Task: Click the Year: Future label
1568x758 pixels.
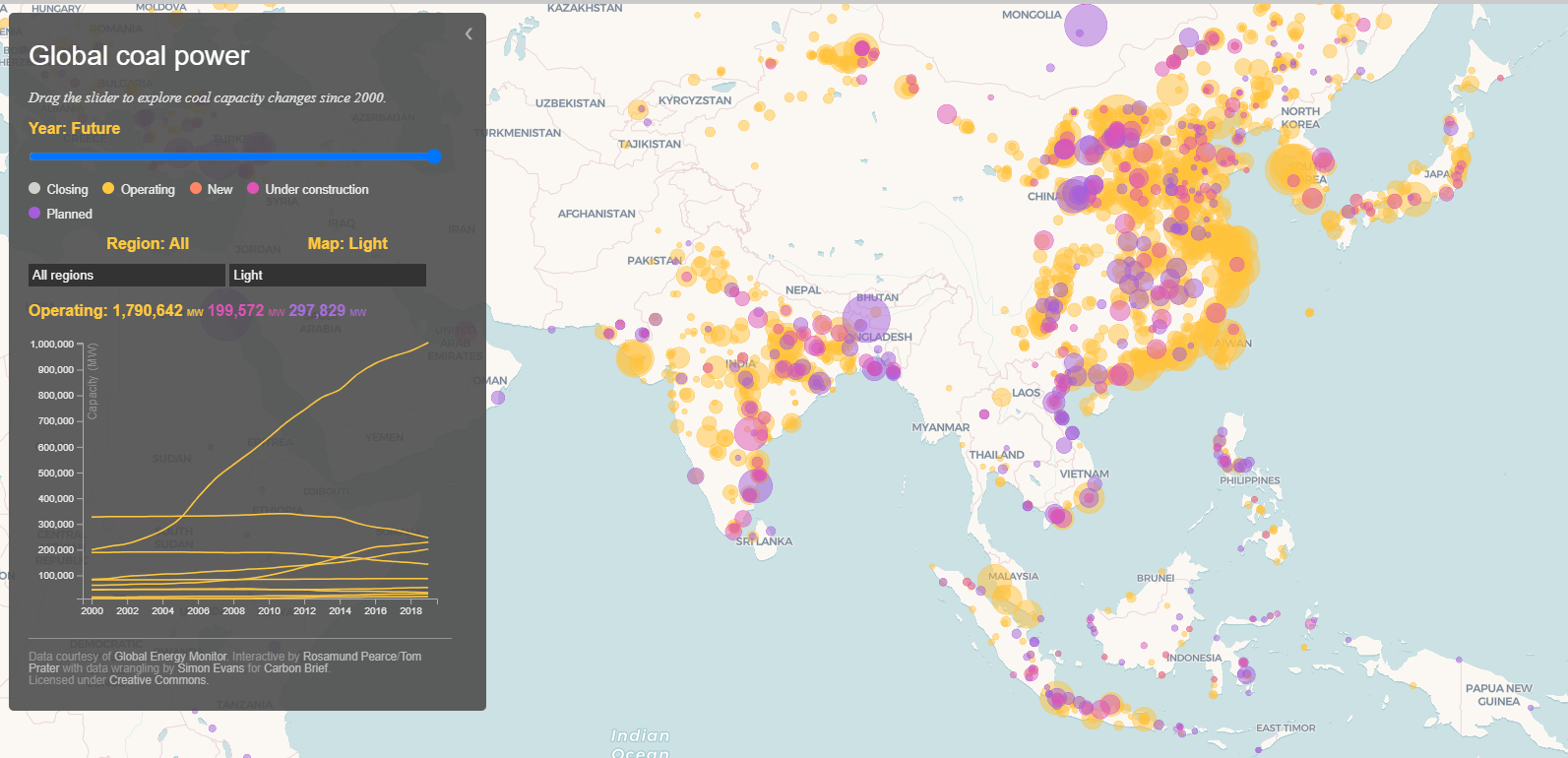Action: point(75,128)
